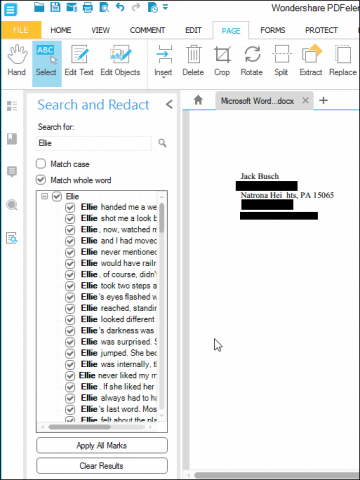Screen dimensions: 360x480
Task: Select 'Ellie would have railr' result text
Action: 119,263
